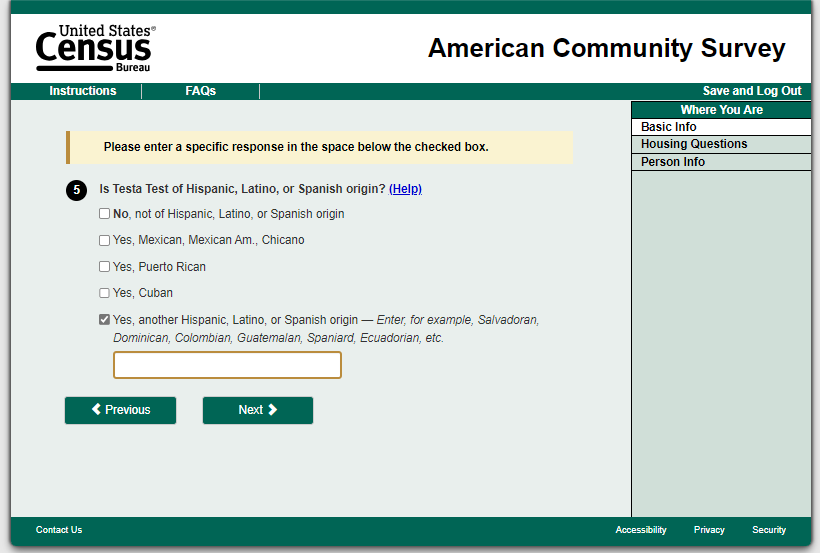Check the 'No, not of Hispanic' checkbox
Screen dimensions: 820x553
pyautogui.click(x=105, y=214)
